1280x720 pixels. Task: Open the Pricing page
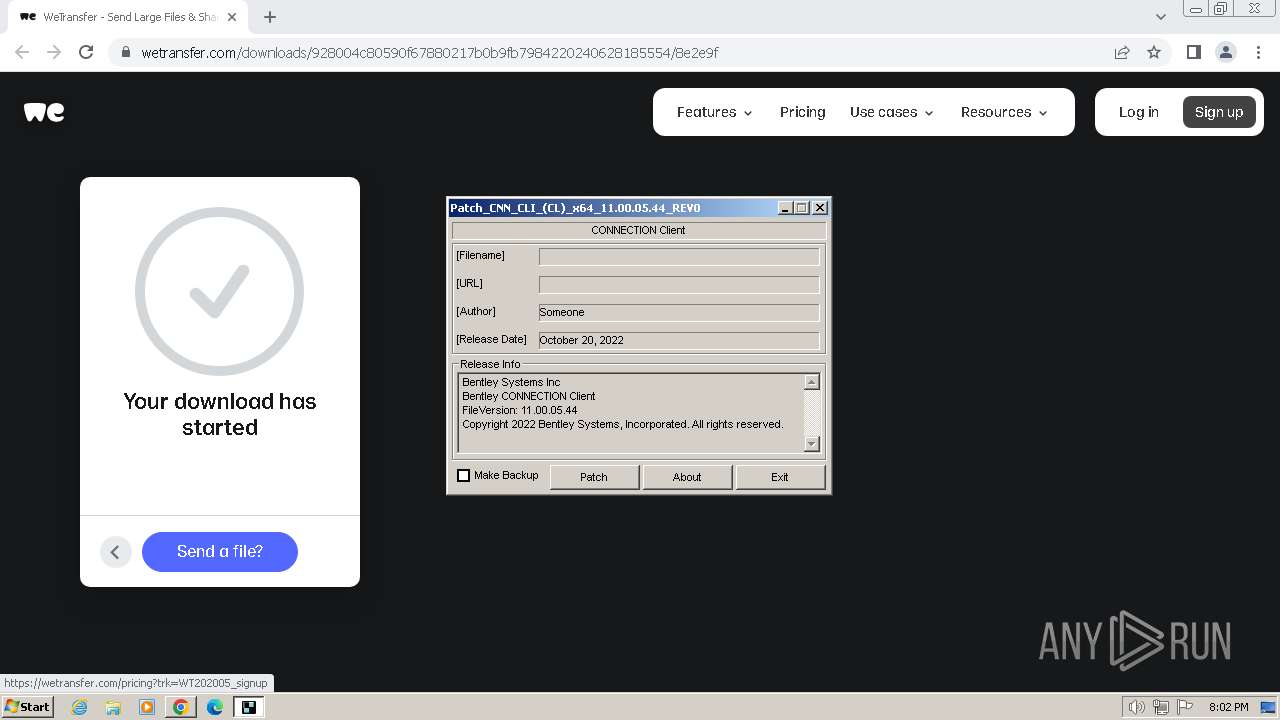click(x=802, y=112)
